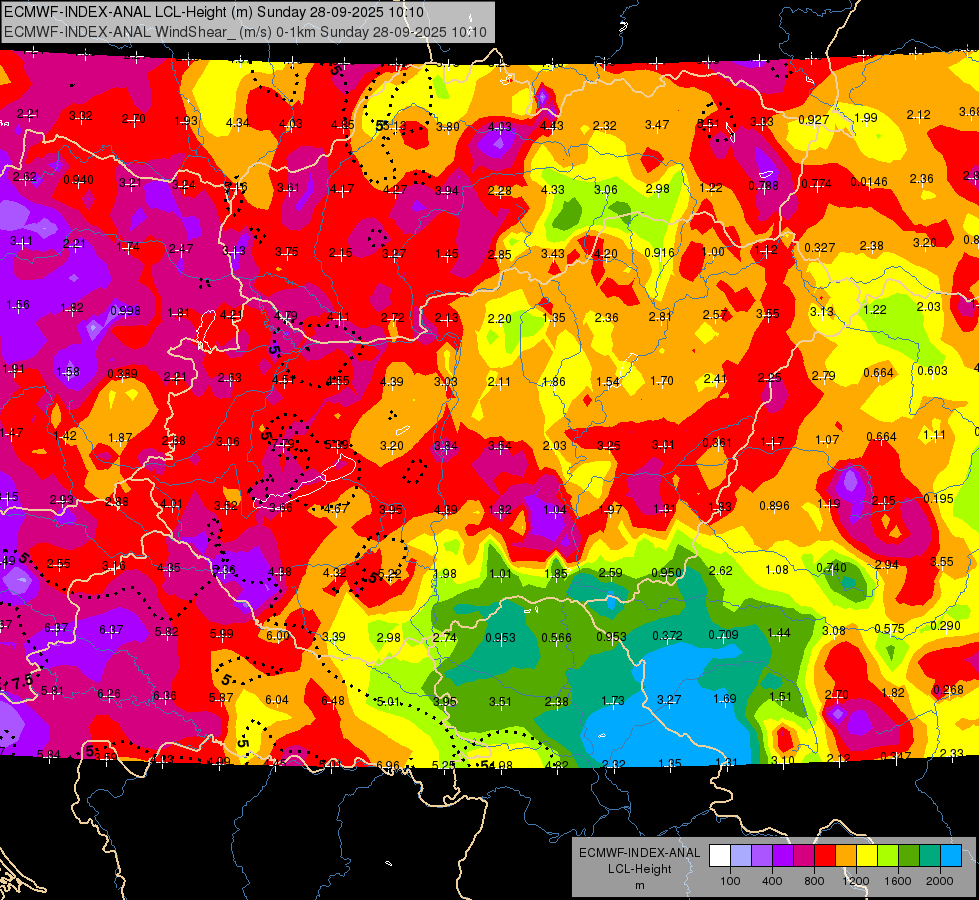Click the wind shear value 0.603
Screen dimensions: 979x900
pos(932,371)
